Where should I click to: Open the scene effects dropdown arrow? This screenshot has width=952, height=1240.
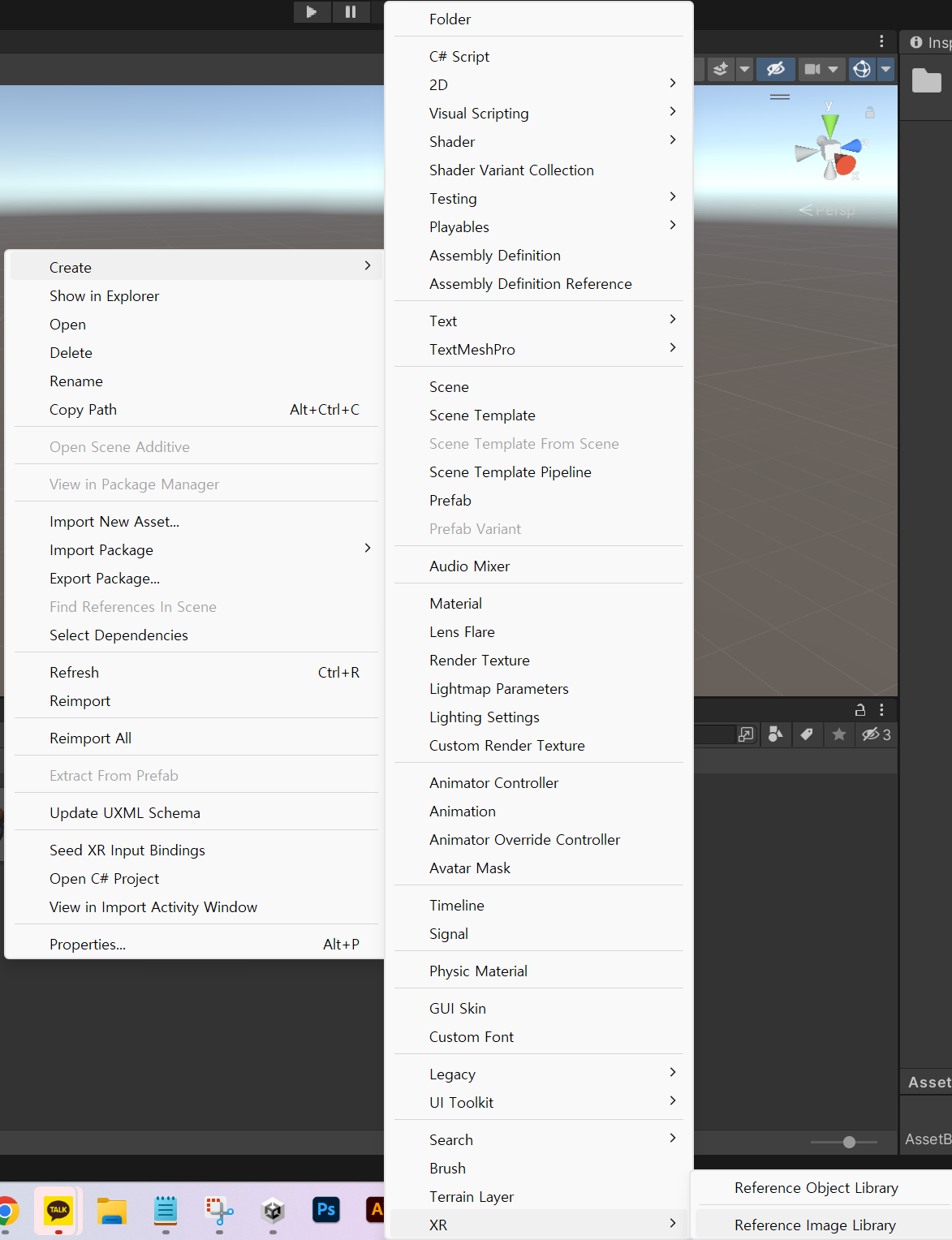pyautogui.click(x=744, y=69)
